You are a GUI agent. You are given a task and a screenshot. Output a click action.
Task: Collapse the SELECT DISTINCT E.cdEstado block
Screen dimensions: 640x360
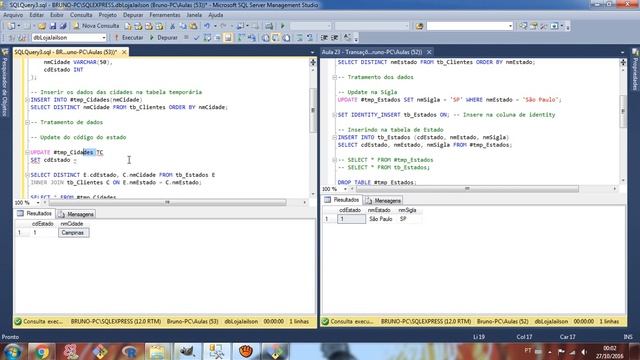tap(27, 175)
